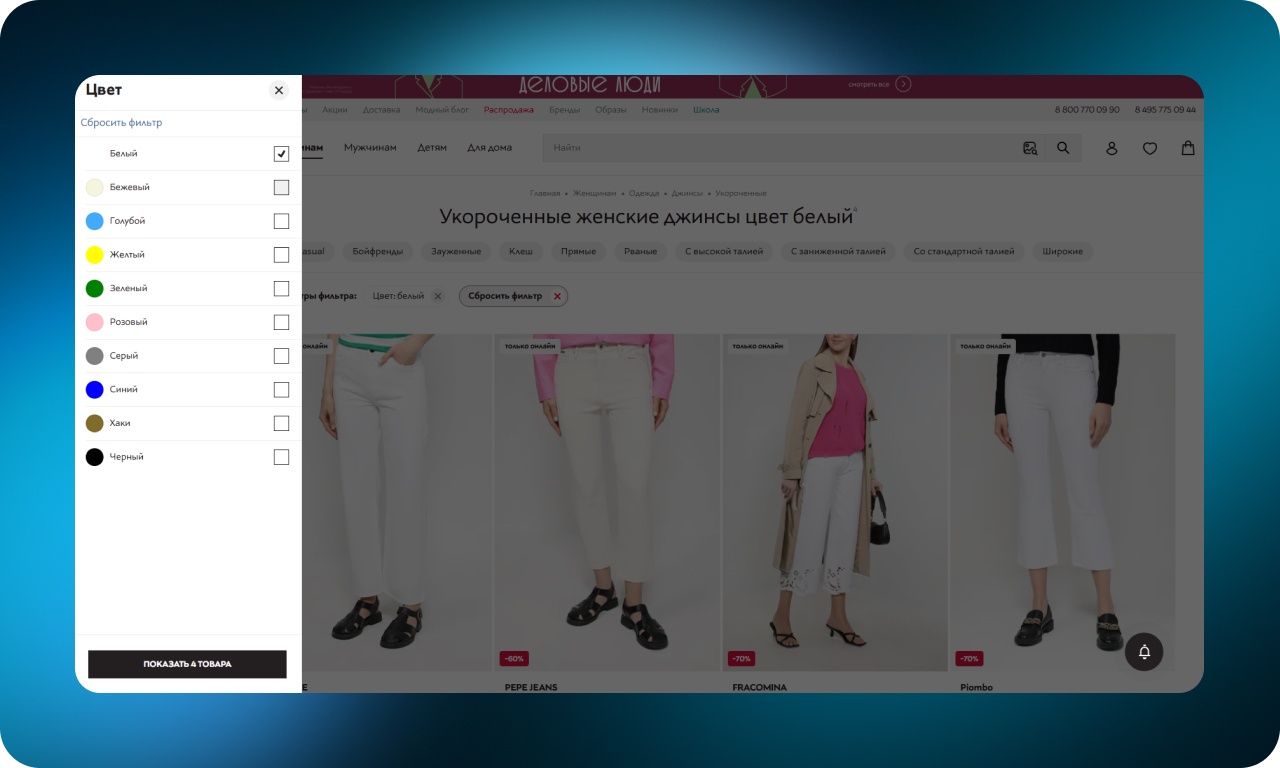Viewport: 1280px width, 768px height.
Task: Open the Мужчинам menu section
Action: click(370, 148)
